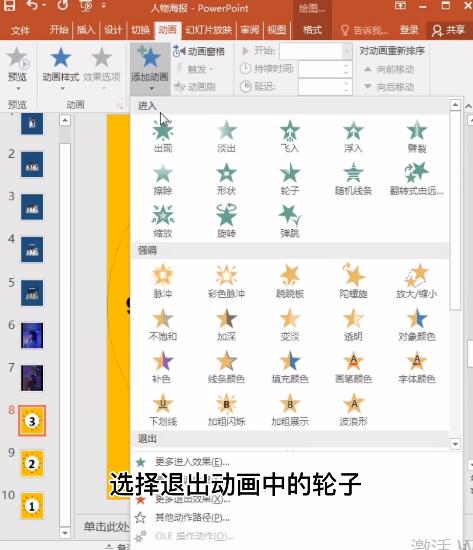The width and height of the screenshot is (473, 550).
Task: Choose the 不饱和 emphasis effect
Action: click(163, 325)
